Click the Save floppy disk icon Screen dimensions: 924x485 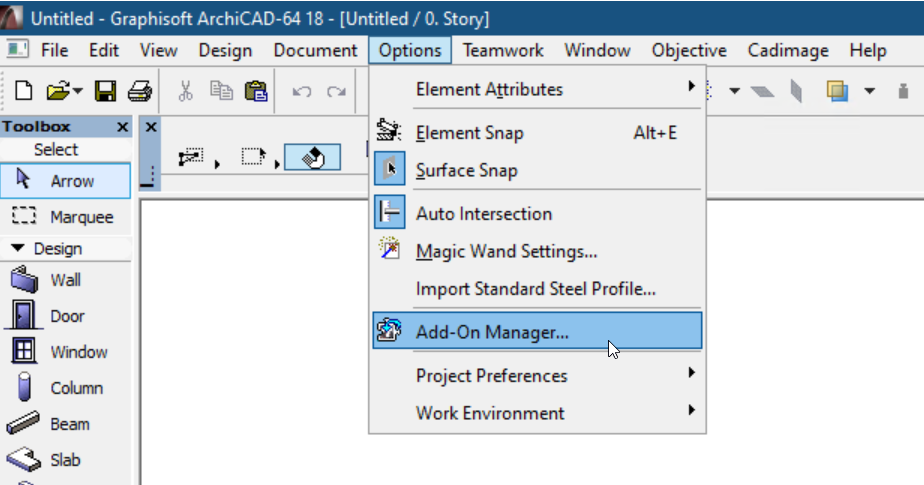click(105, 91)
